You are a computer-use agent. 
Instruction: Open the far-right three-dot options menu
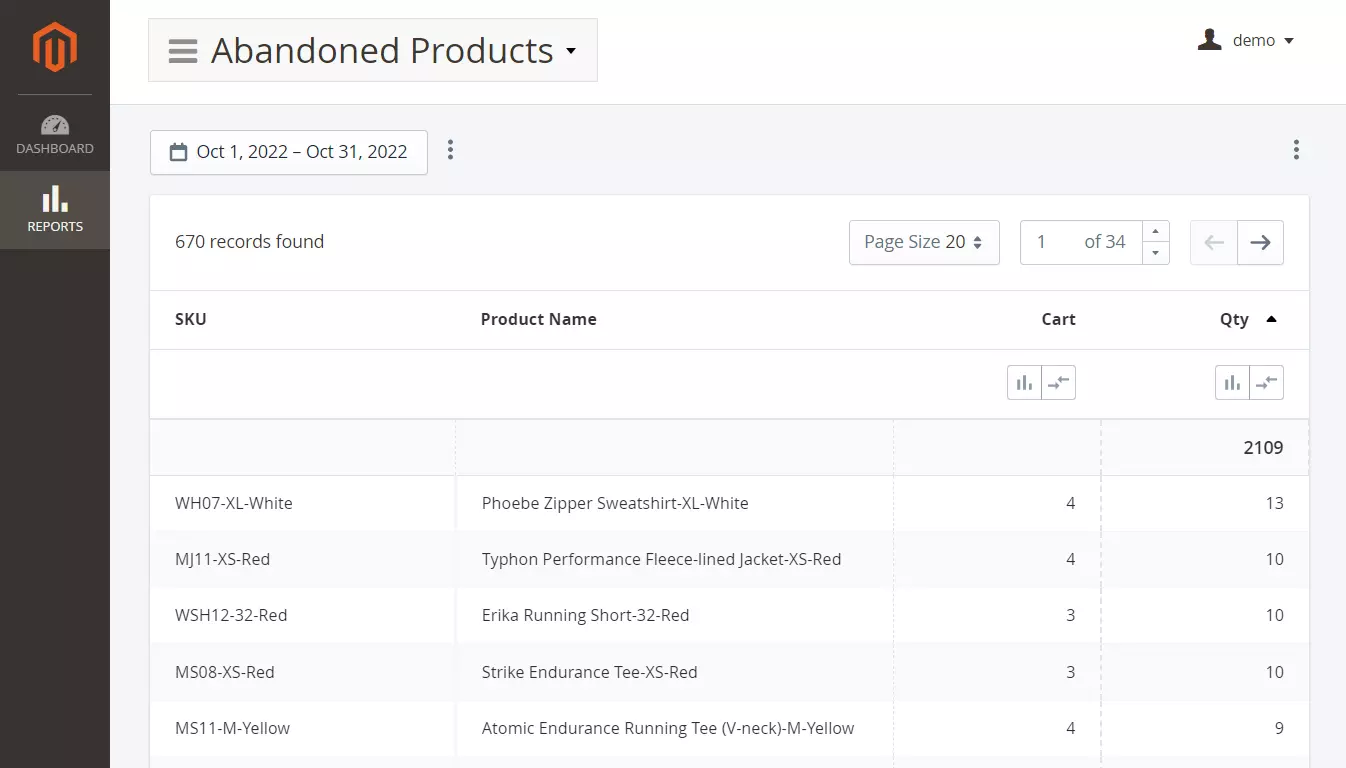click(x=1296, y=150)
